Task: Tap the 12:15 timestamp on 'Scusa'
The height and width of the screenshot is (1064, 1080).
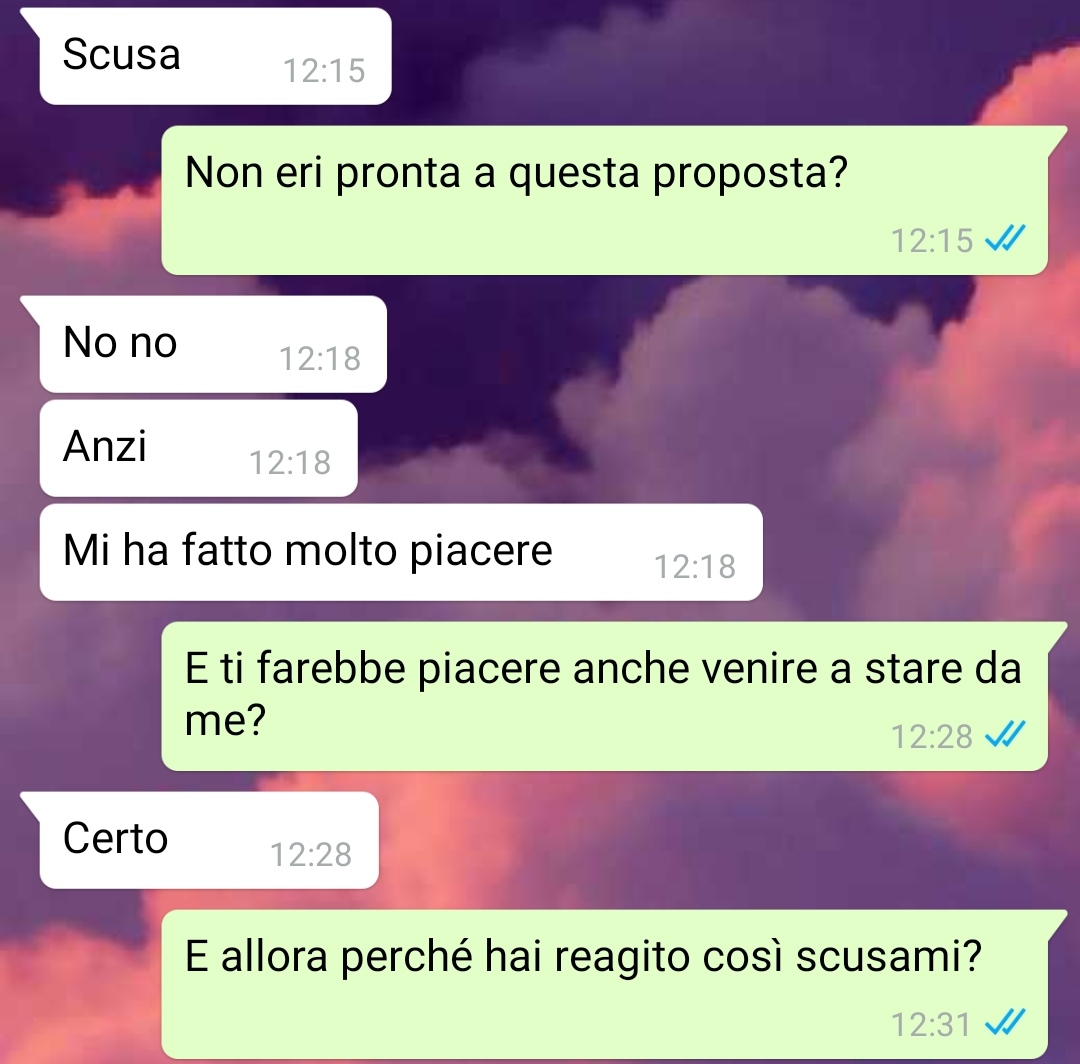Action: click(x=324, y=70)
